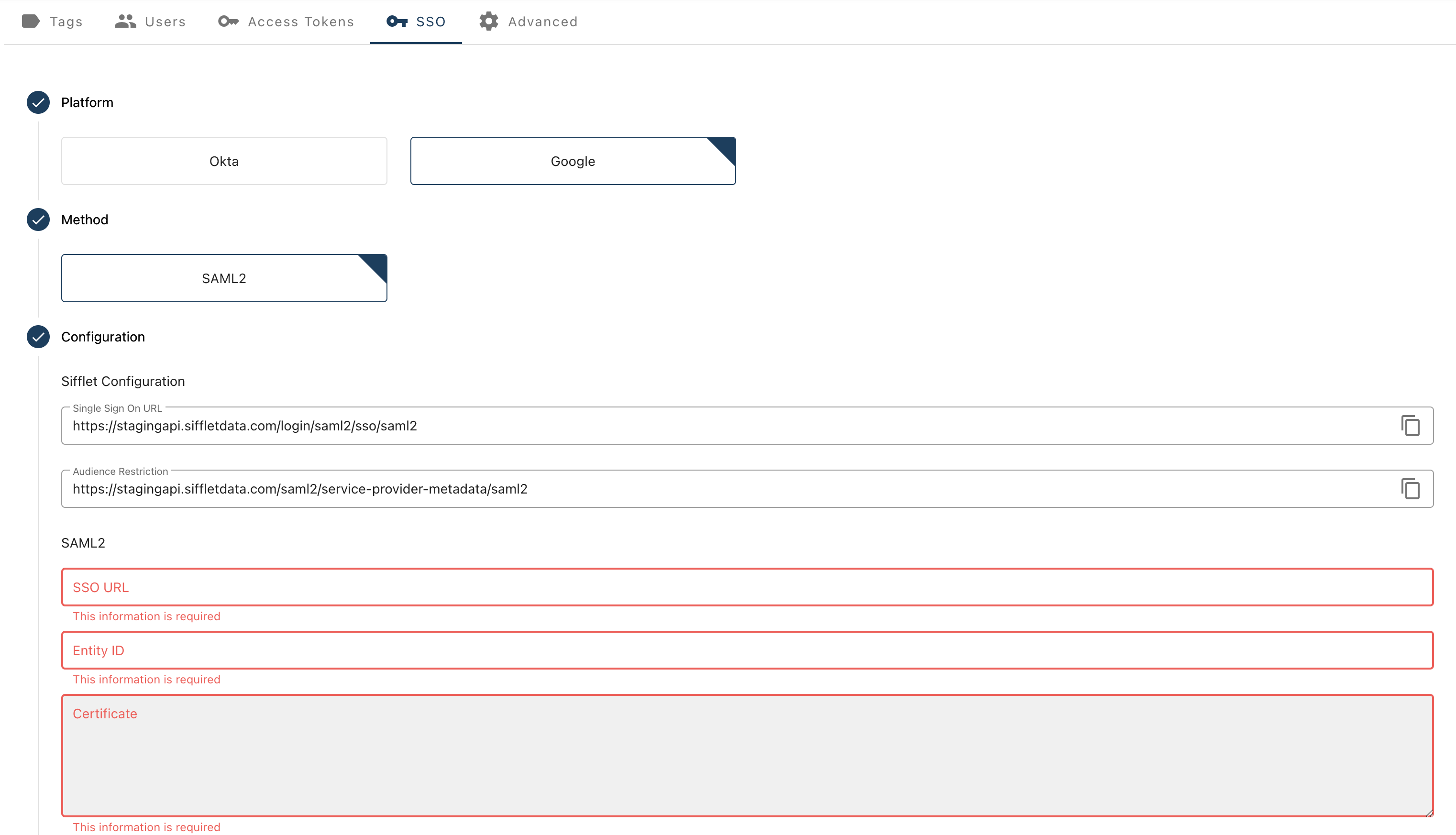The image size is (1456, 835).
Task: Click the Platform step checkmark icon
Action: (38, 103)
